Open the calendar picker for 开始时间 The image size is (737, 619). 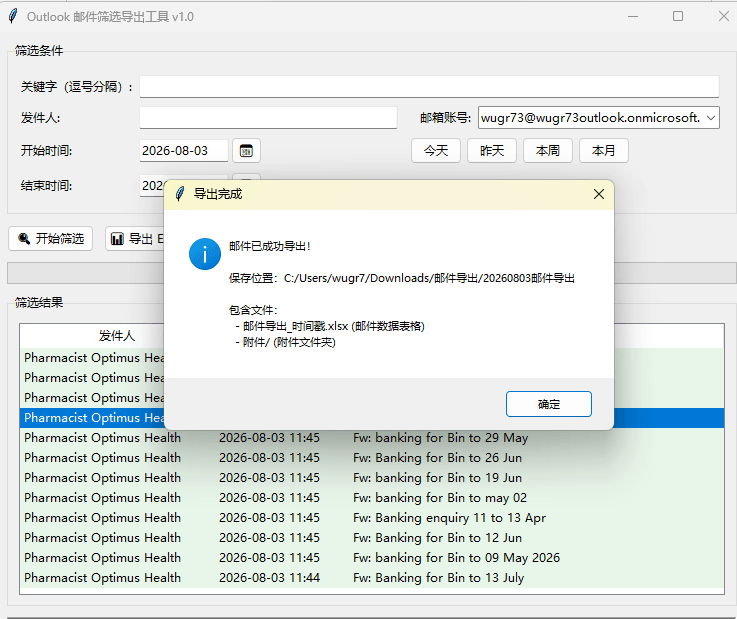pyautogui.click(x=246, y=150)
